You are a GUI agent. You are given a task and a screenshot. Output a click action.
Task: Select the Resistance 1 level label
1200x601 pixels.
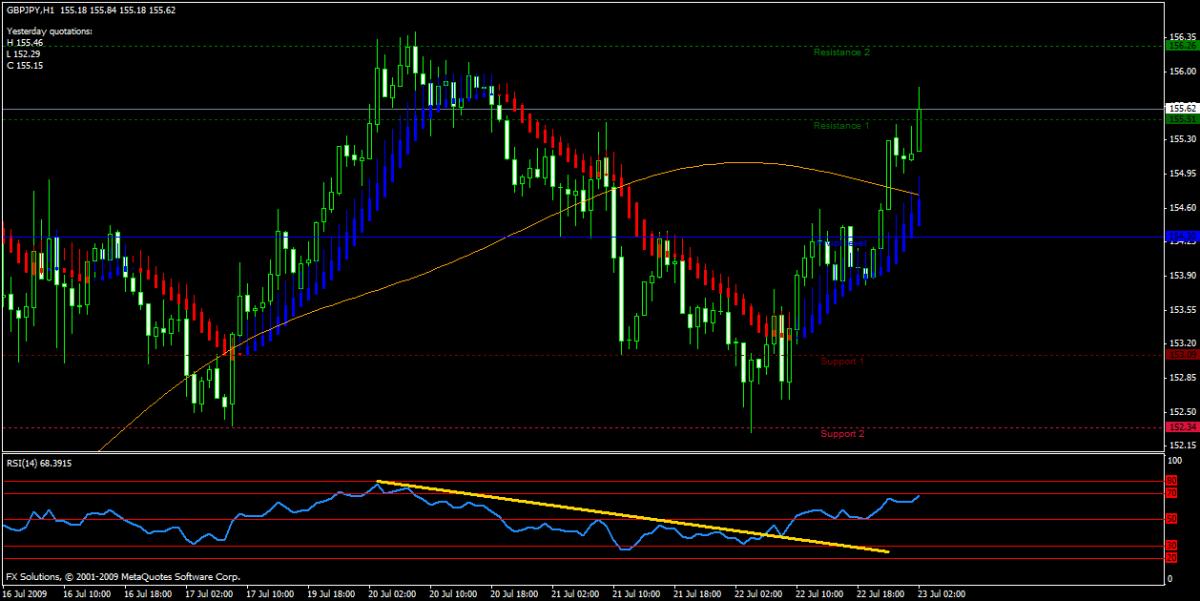pyautogui.click(x=841, y=126)
